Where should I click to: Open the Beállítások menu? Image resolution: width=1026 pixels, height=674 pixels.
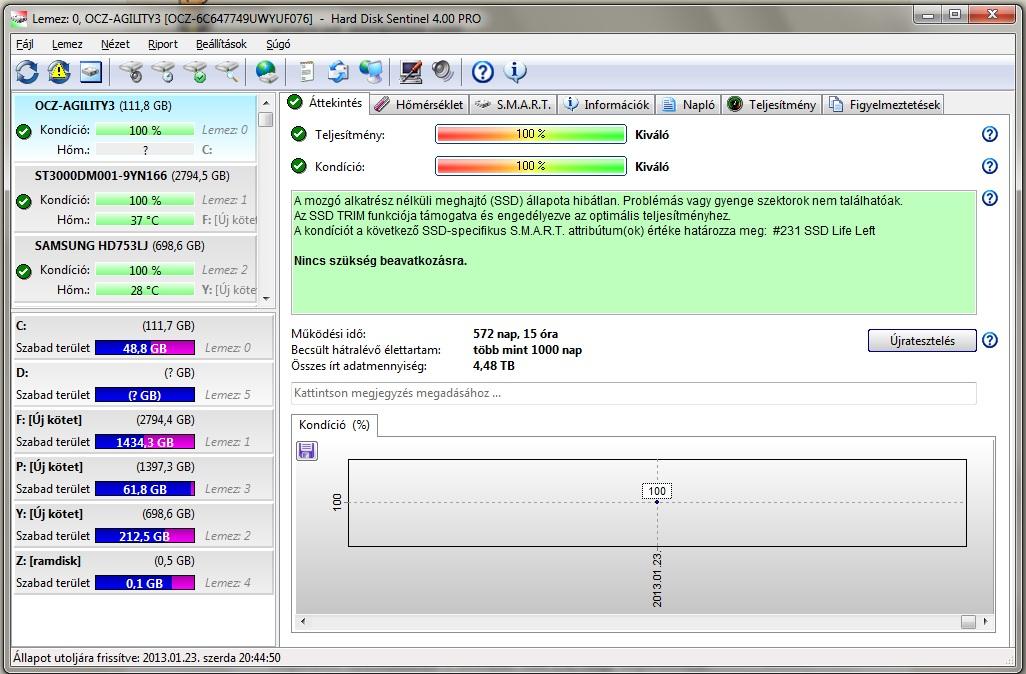point(221,44)
